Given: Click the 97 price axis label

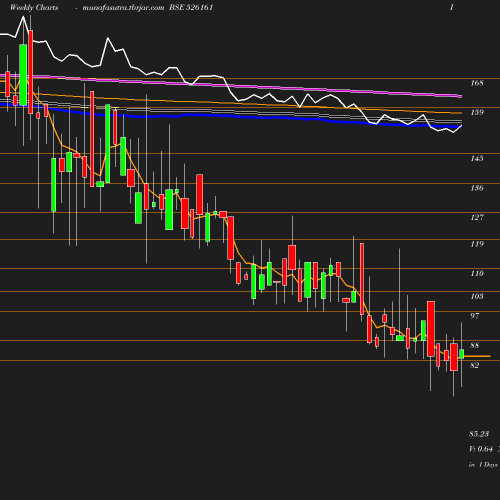Looking at the screenshot, I should 474,315.
